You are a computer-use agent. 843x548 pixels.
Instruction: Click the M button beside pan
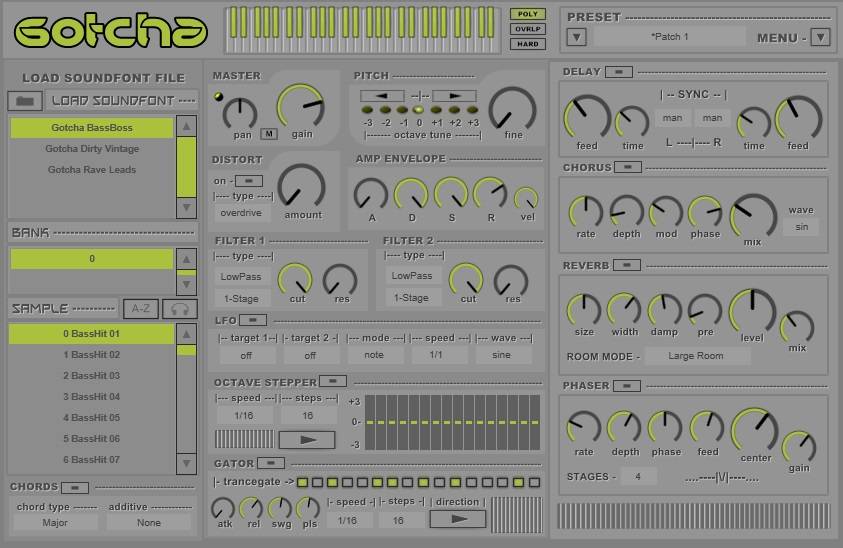point(269,134)
